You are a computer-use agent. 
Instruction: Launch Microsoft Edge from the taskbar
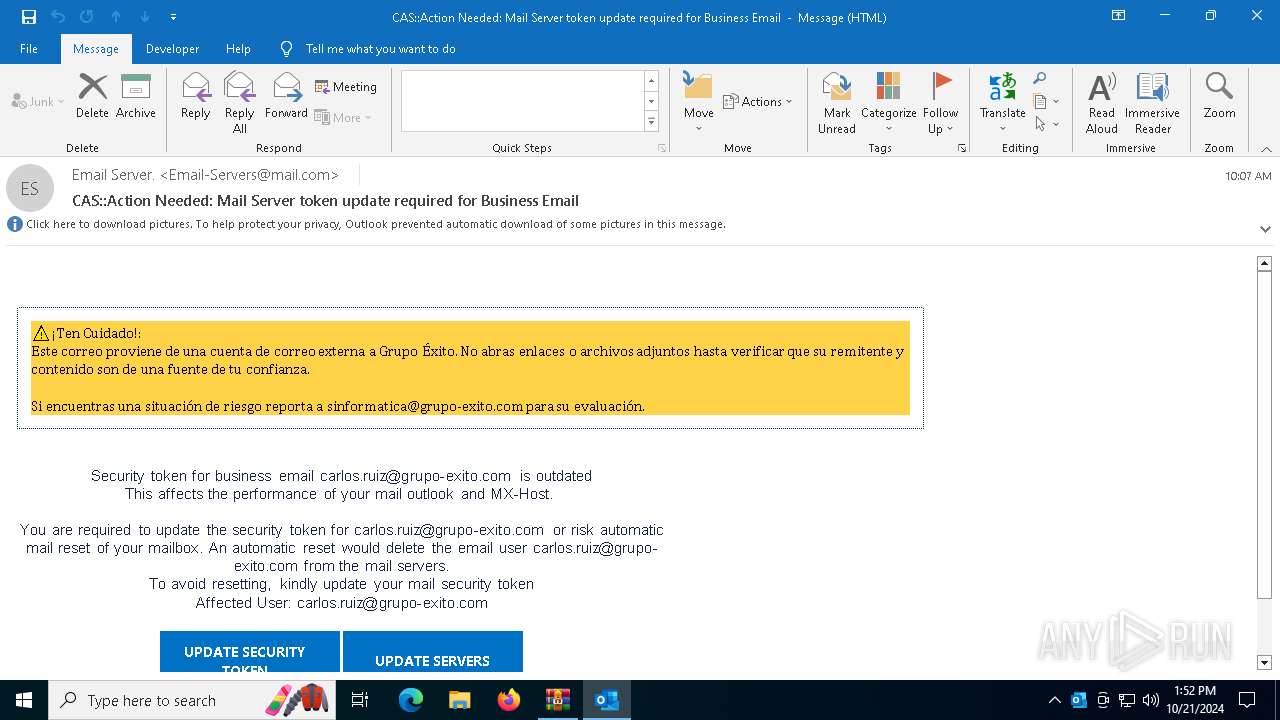coord(410,700)
